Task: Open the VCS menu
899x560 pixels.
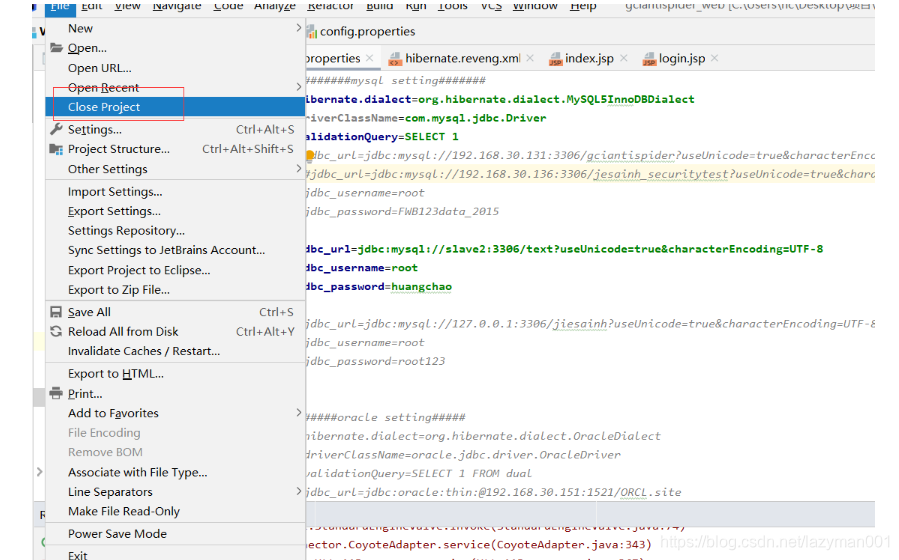Action: [x=491, y=6]
